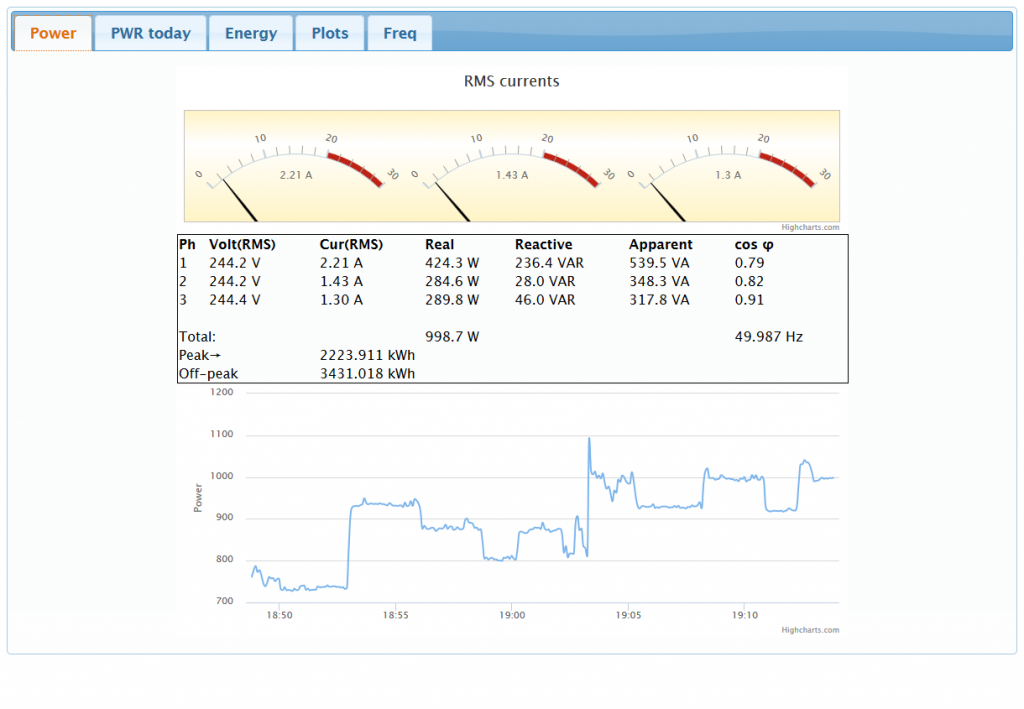Click the 1.43 A gauge reading
This screenshot has height=709, width=1024.
point(512,175)
